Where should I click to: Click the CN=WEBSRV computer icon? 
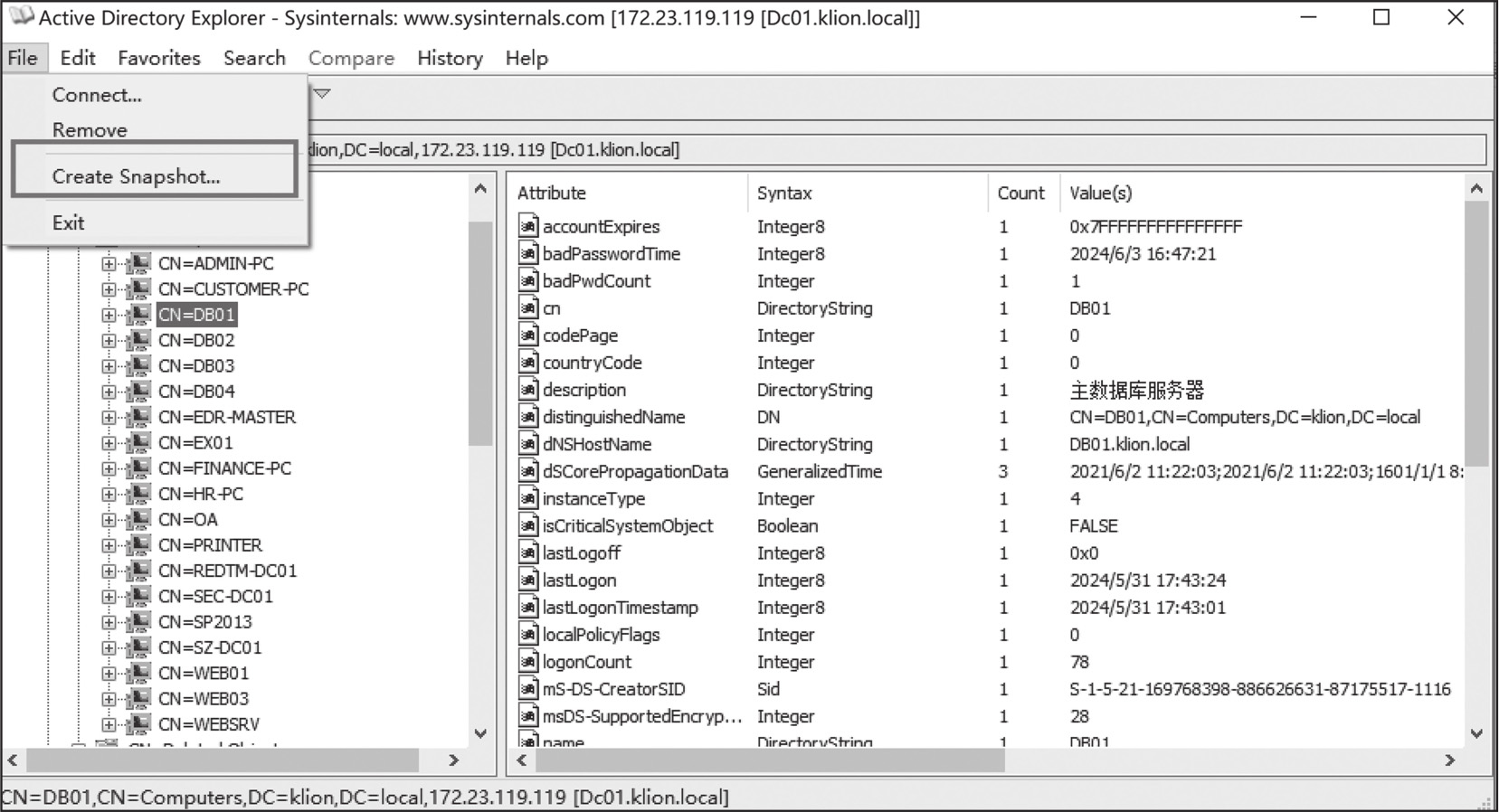[138, 724]
